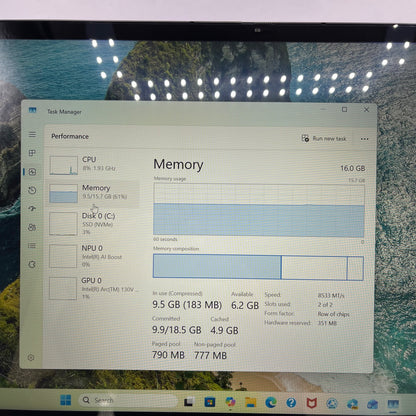Click the Run new task button
The height and width of the screenshot is (416, 416).
point(324,138)
